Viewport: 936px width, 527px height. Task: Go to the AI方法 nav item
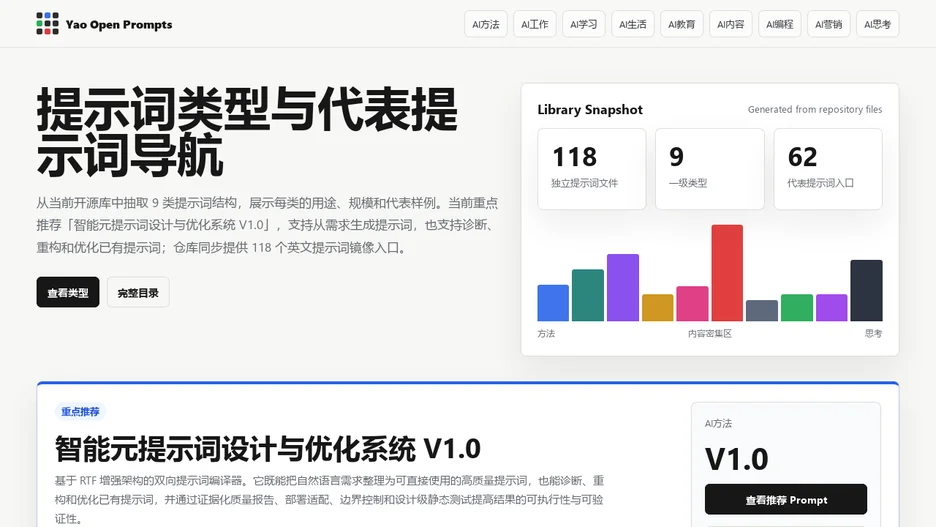486,24
